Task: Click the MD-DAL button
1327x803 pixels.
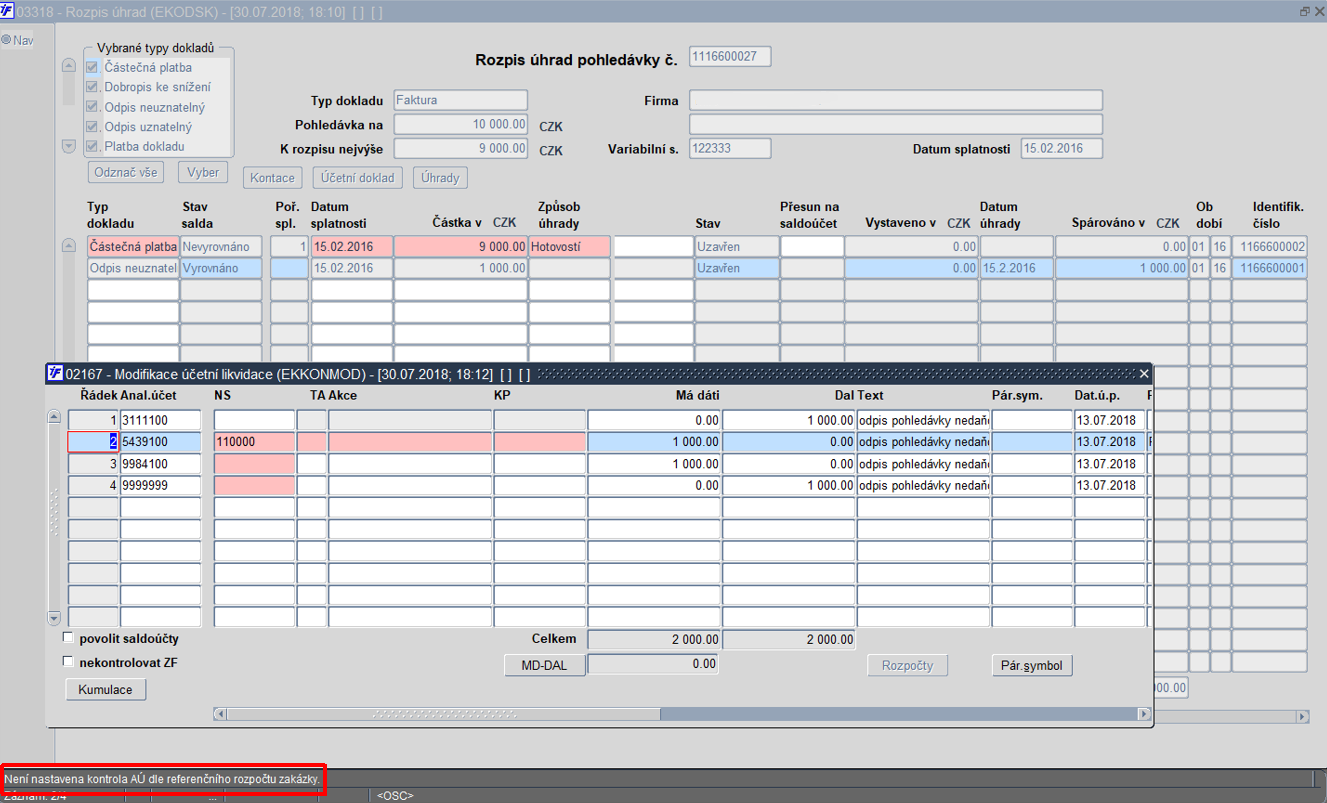Action: click(x=545, y=664)
